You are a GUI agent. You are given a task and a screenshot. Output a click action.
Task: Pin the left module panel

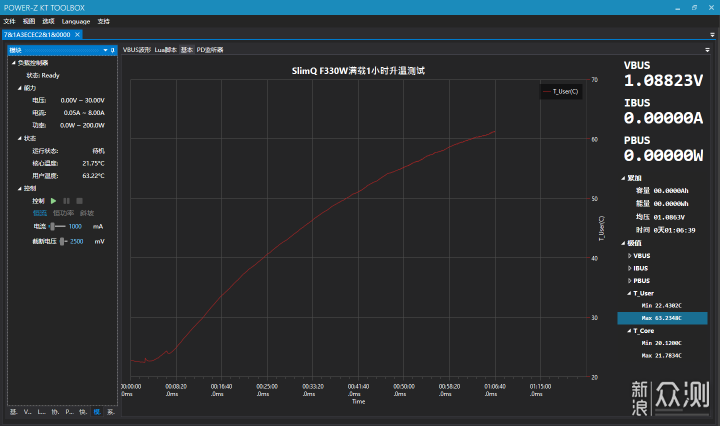112,50
